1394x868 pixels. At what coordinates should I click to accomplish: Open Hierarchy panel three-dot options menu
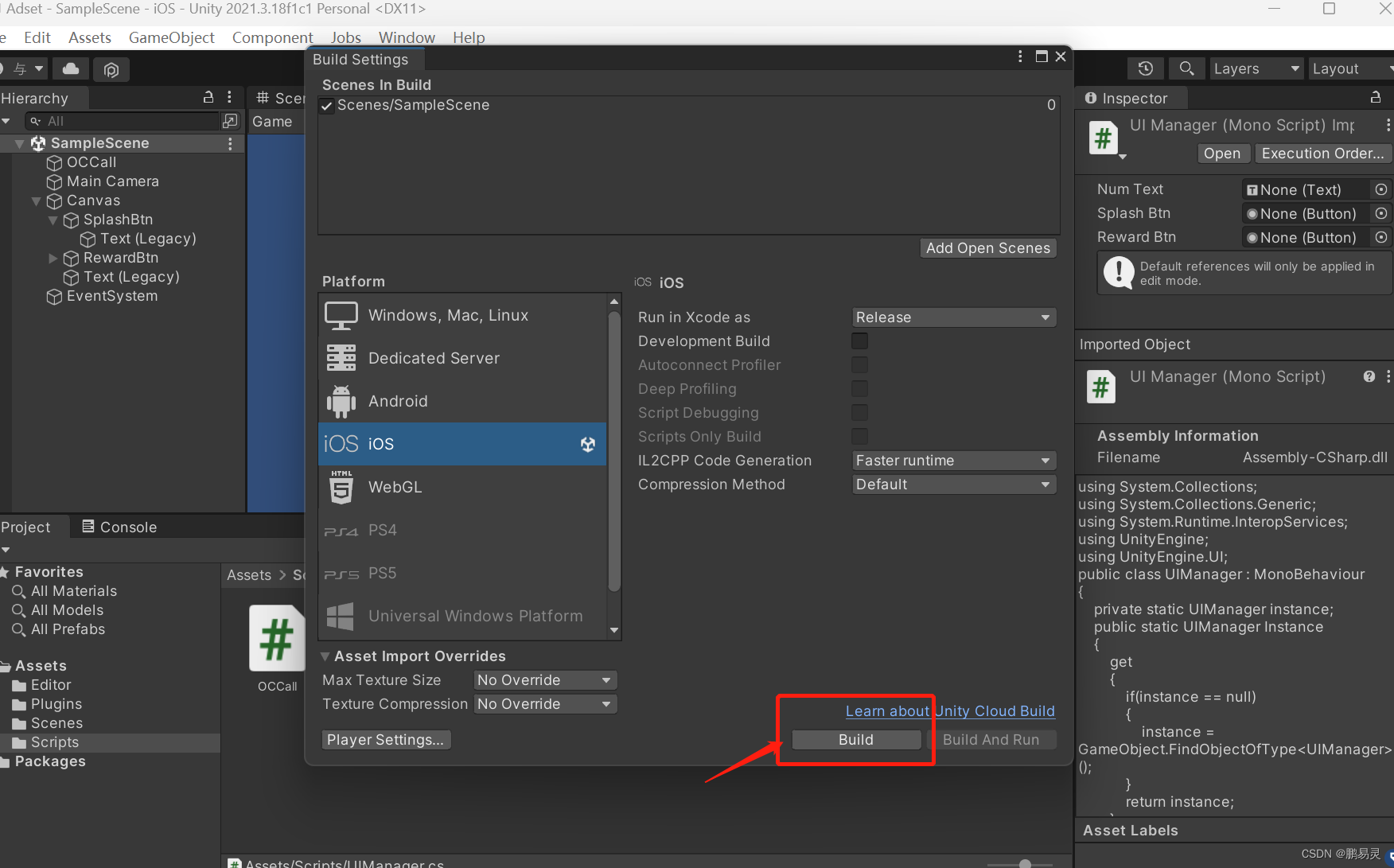tap(229, 97)
